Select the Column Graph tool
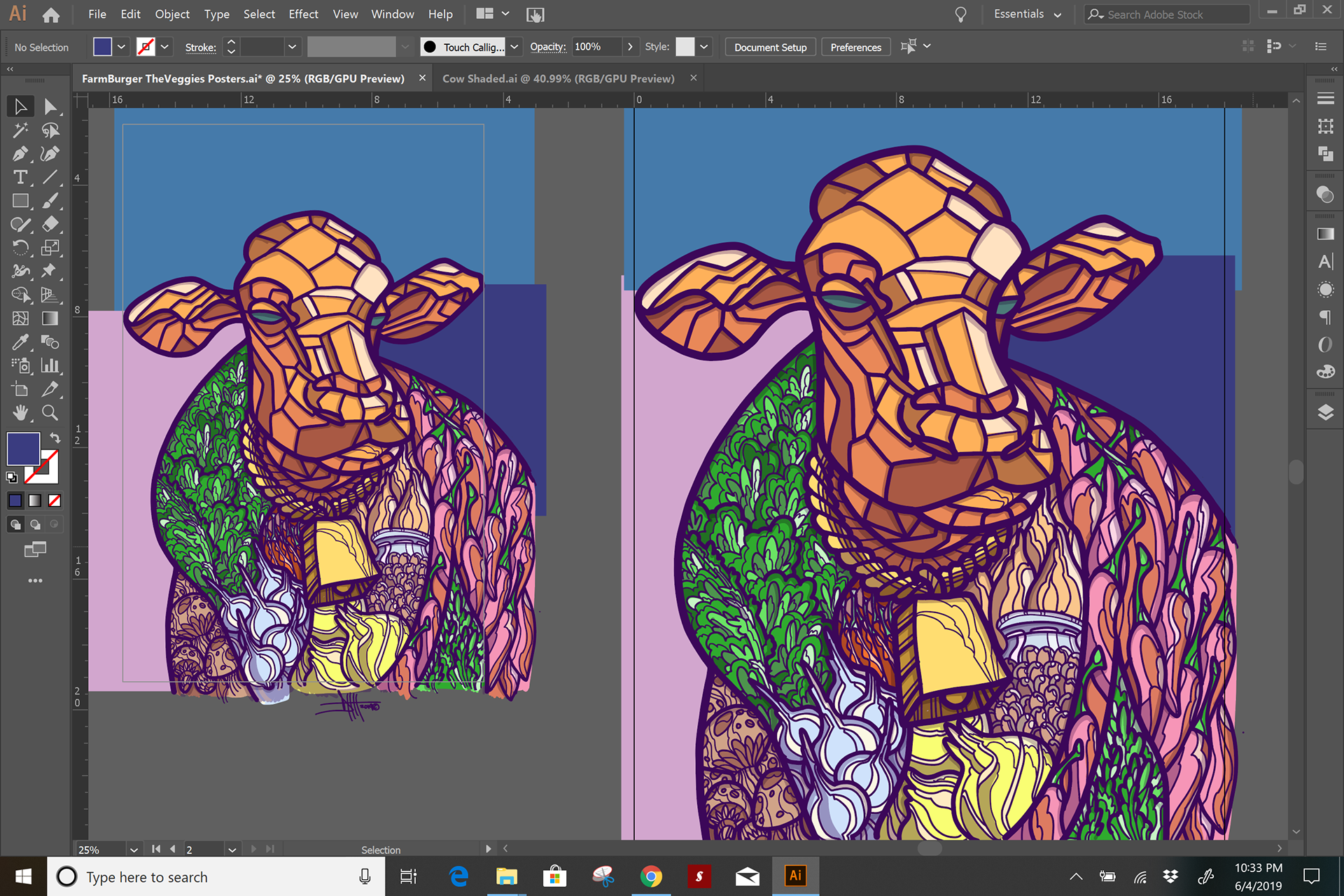This screenshot has width=1344, height=896. [x=50, y=365]
